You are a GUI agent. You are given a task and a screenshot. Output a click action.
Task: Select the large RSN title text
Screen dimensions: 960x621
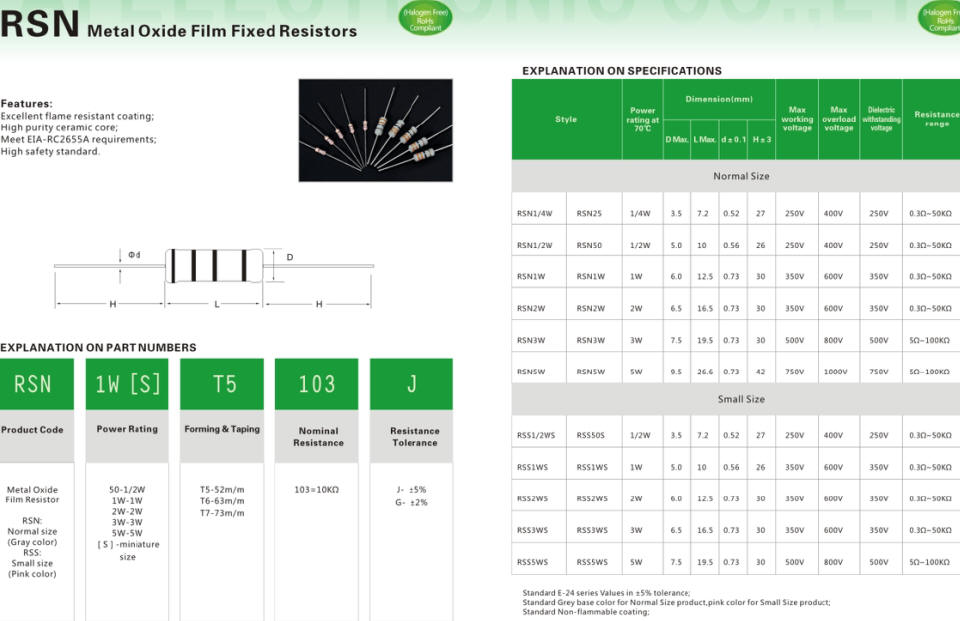click(x=40, y=23)
